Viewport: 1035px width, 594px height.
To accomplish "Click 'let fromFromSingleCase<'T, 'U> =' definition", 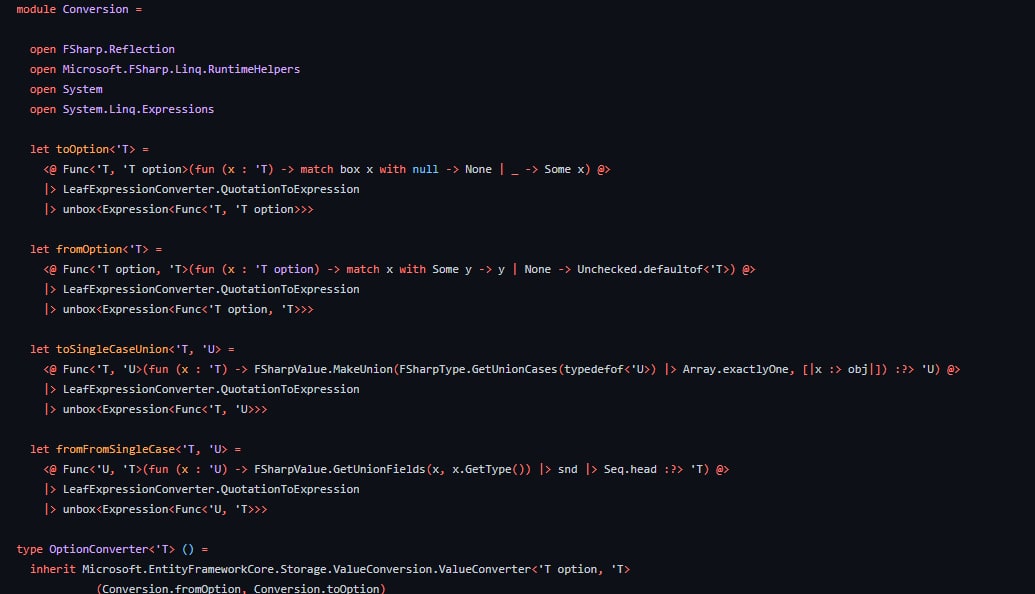I will tap(135, 449).
